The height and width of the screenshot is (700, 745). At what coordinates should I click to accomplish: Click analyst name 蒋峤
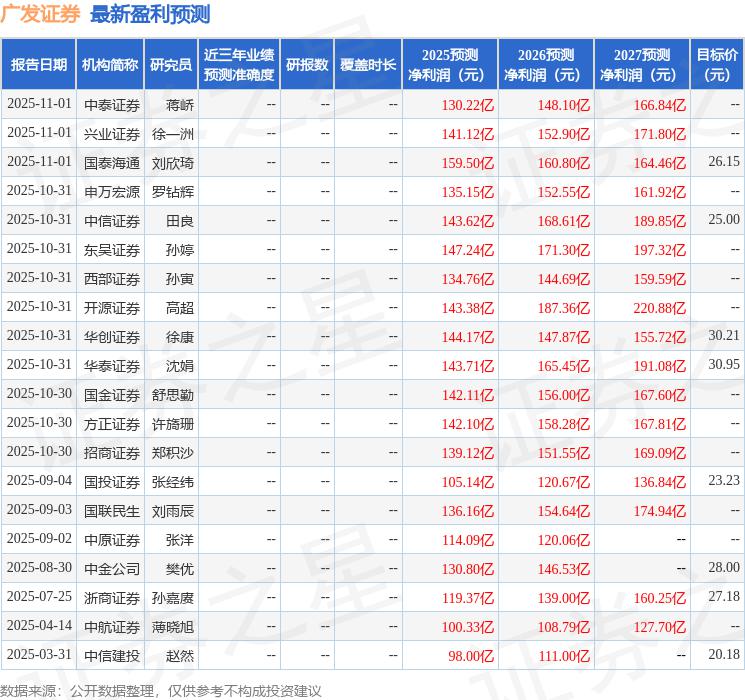coord(180,105)
